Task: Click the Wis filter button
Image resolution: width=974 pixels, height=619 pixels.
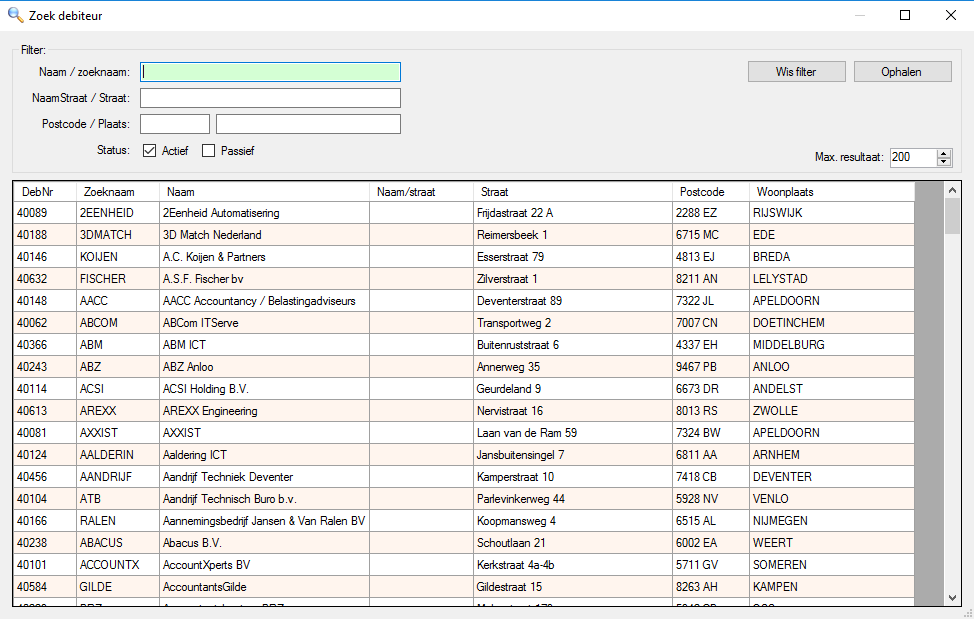Action: click(x=796, y=71)
